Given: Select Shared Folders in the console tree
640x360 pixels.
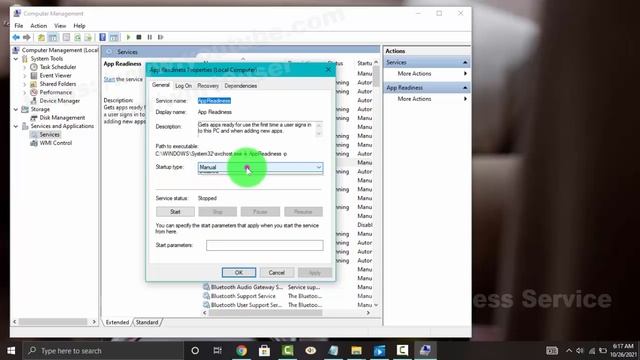Looking at the screenshot, I should [x=58, y=84].
